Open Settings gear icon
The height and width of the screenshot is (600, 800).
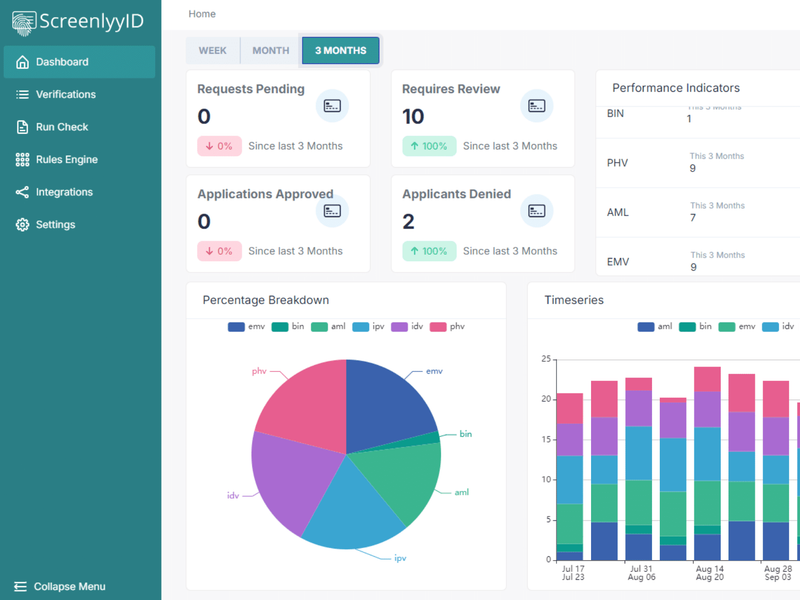22,225
